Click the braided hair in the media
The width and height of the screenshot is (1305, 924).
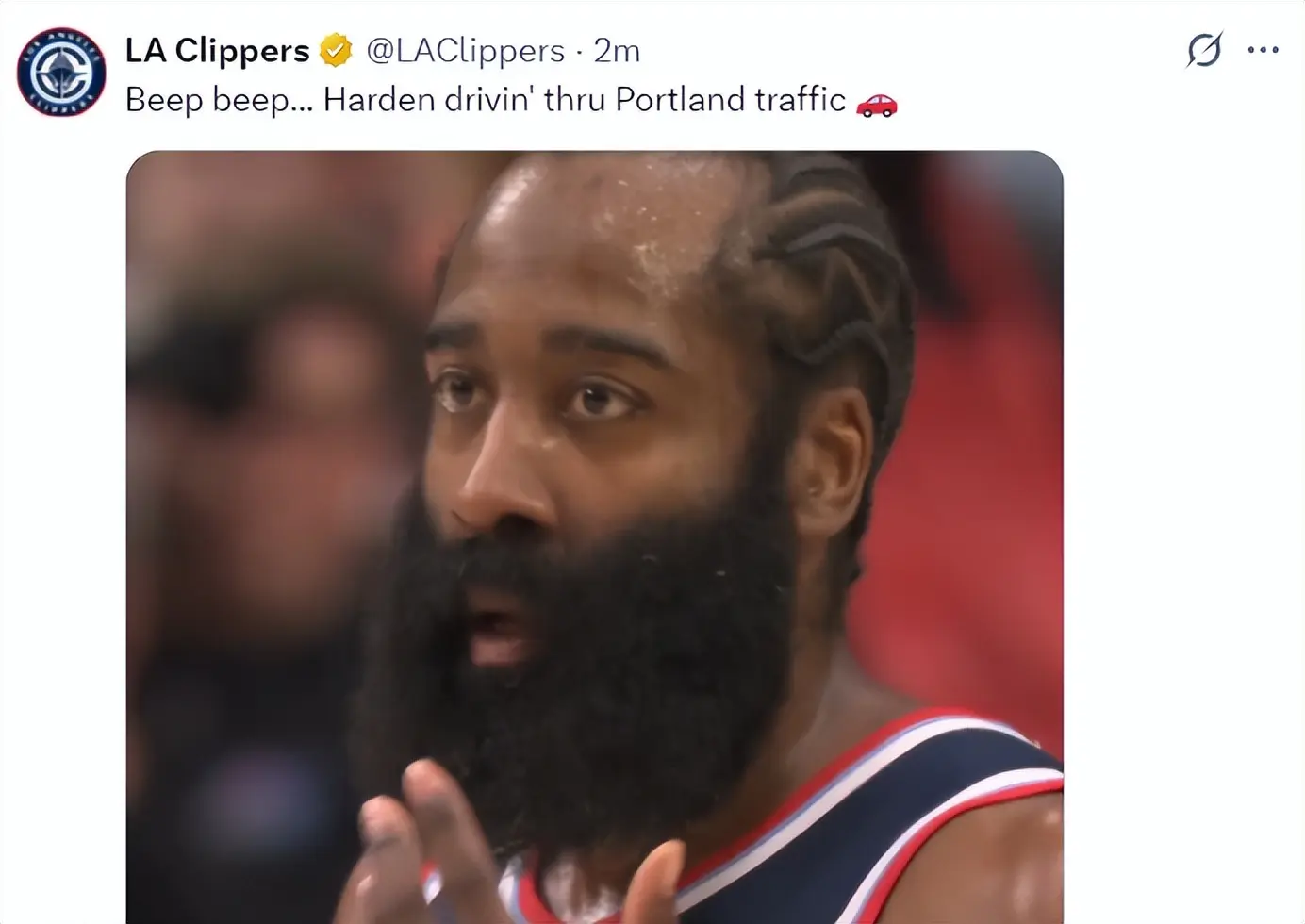(x=830, y=273)
